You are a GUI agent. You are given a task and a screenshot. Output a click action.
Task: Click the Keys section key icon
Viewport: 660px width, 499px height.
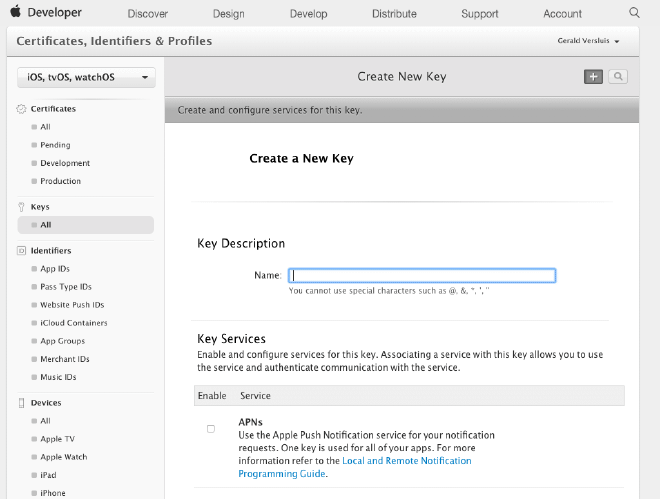(21, 207)
